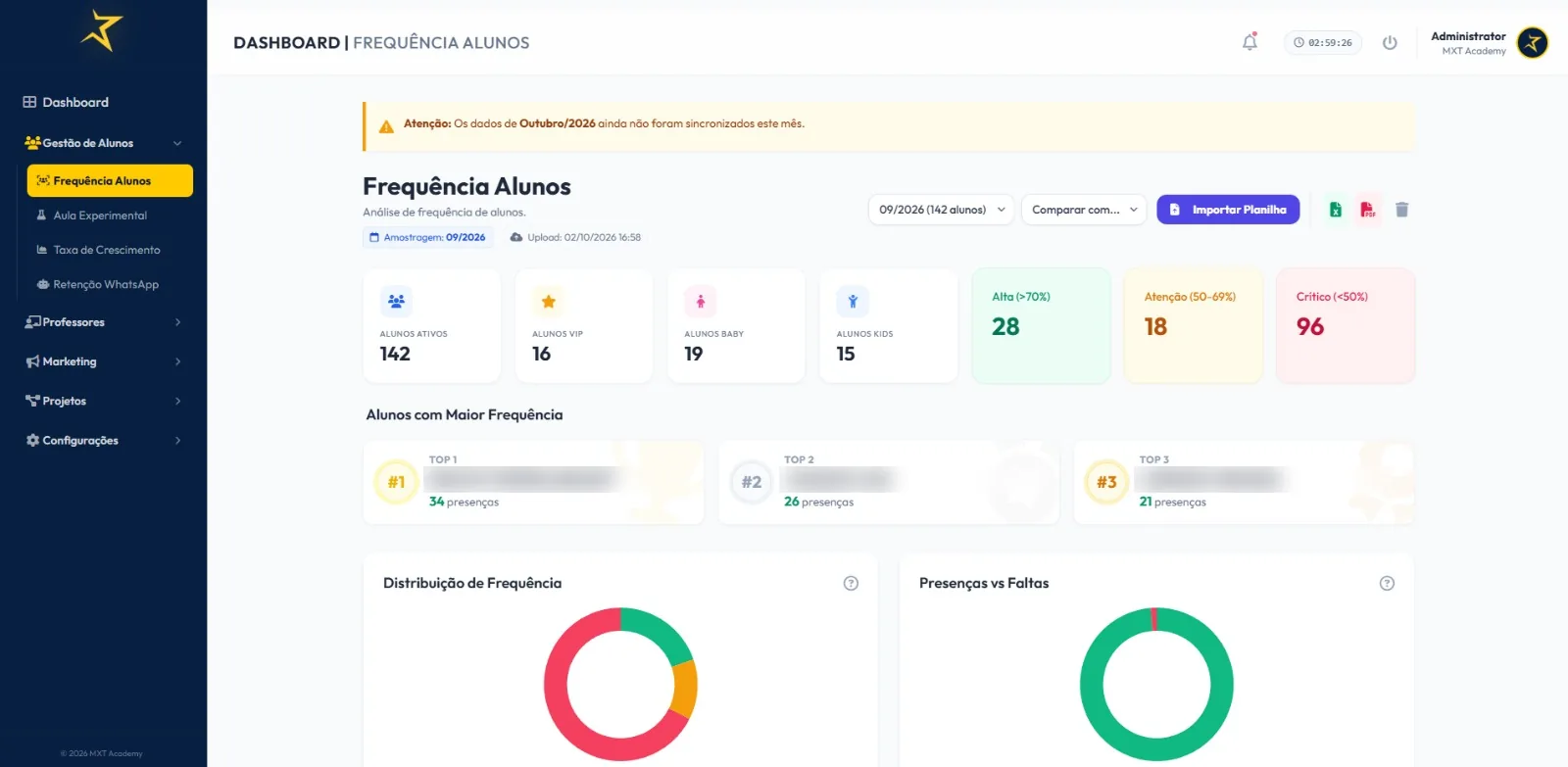
Task: Open help for Distribuição de Frequência chart
Action: click(851, 583)
